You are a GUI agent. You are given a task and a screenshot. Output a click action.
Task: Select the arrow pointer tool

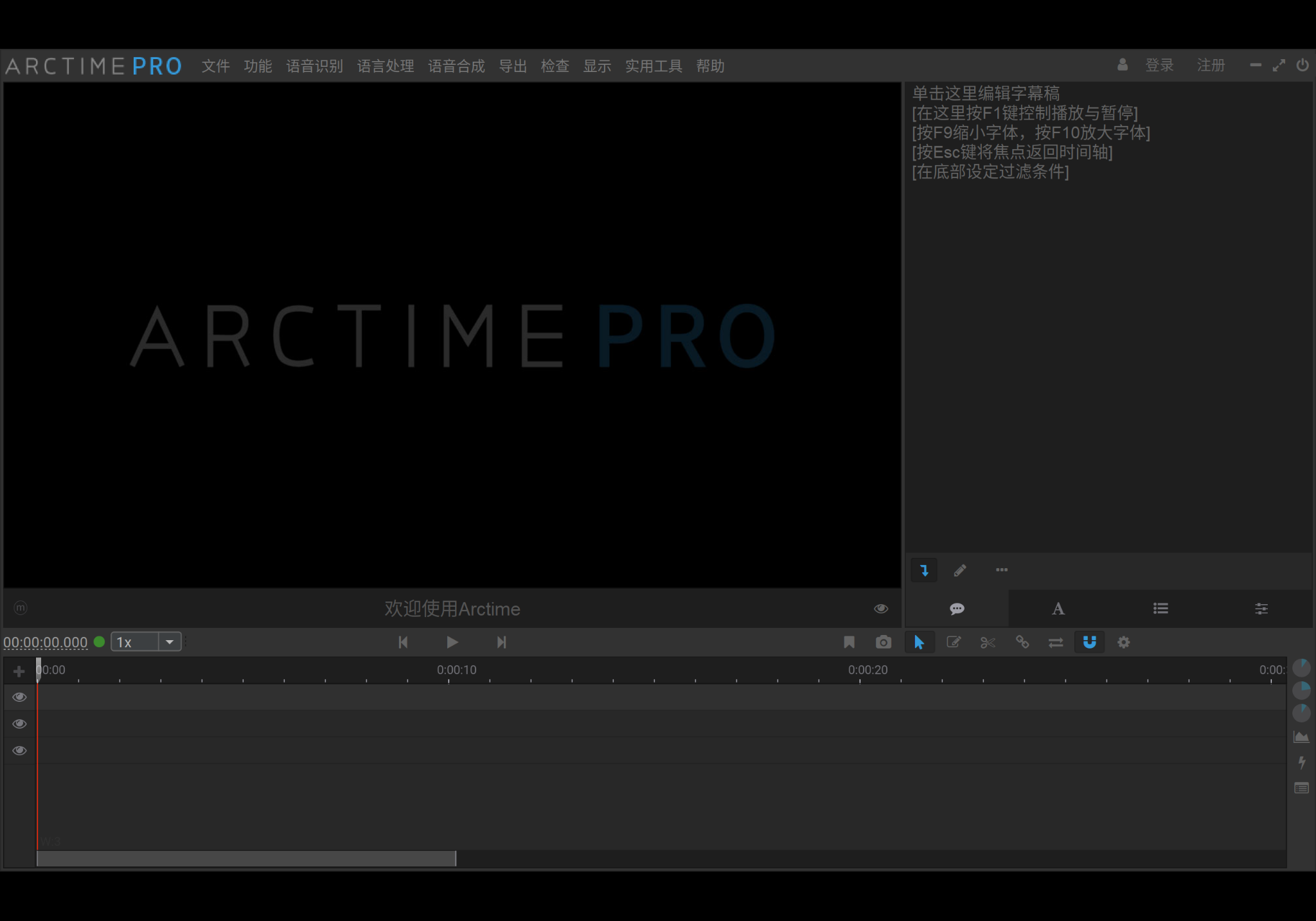coord(919,642)
